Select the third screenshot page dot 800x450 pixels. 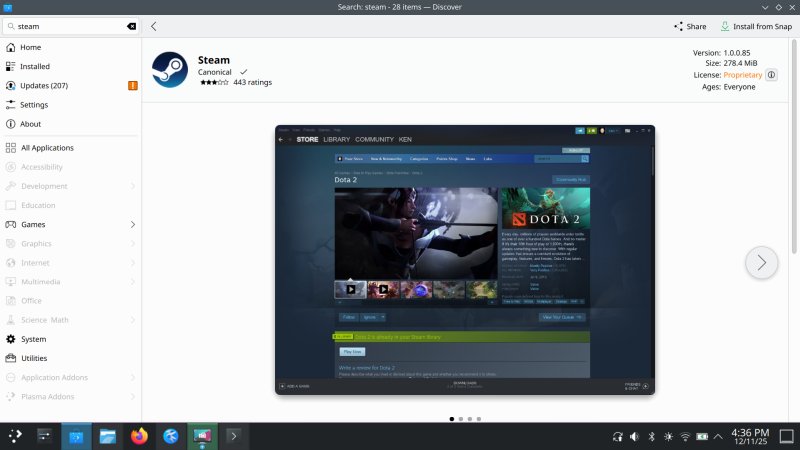470,419
